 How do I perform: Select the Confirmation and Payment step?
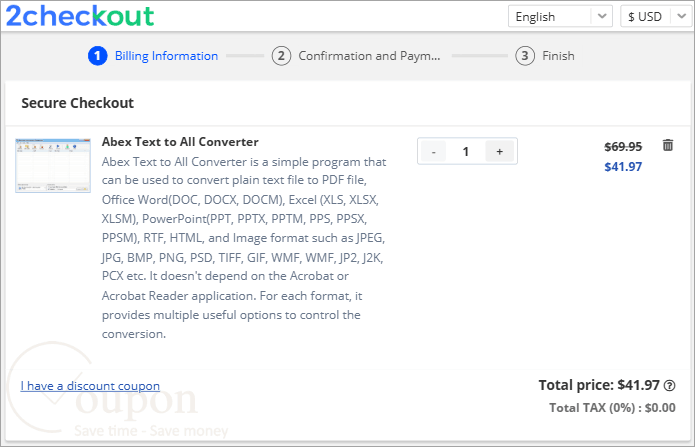point(356,56)
